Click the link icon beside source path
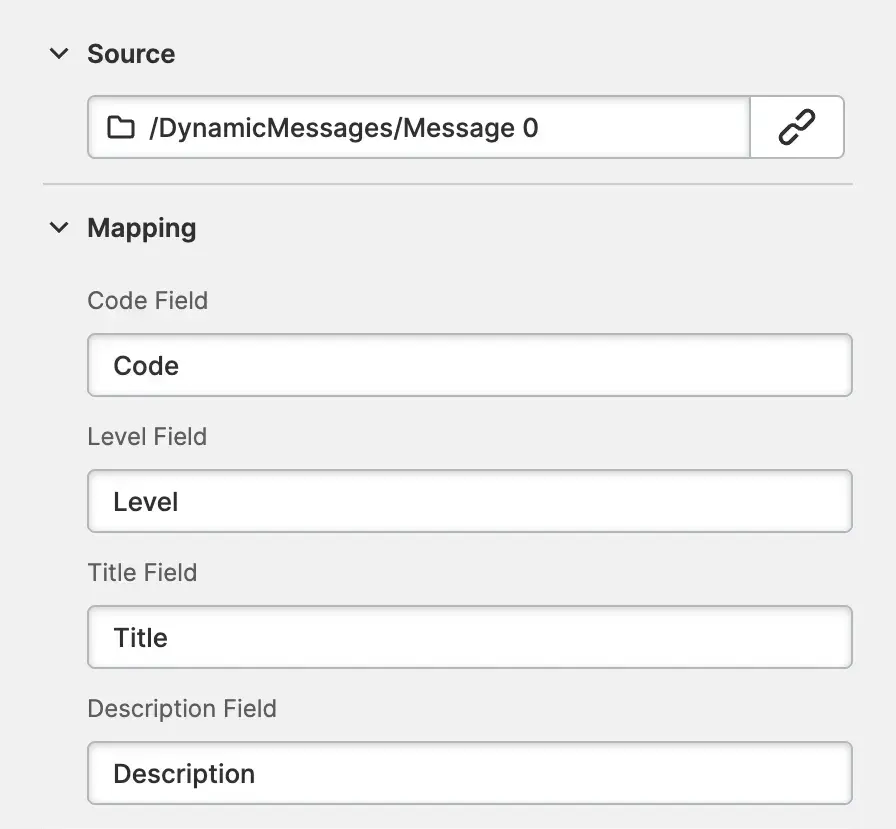The image size is (896, 829). click(796, 128)
